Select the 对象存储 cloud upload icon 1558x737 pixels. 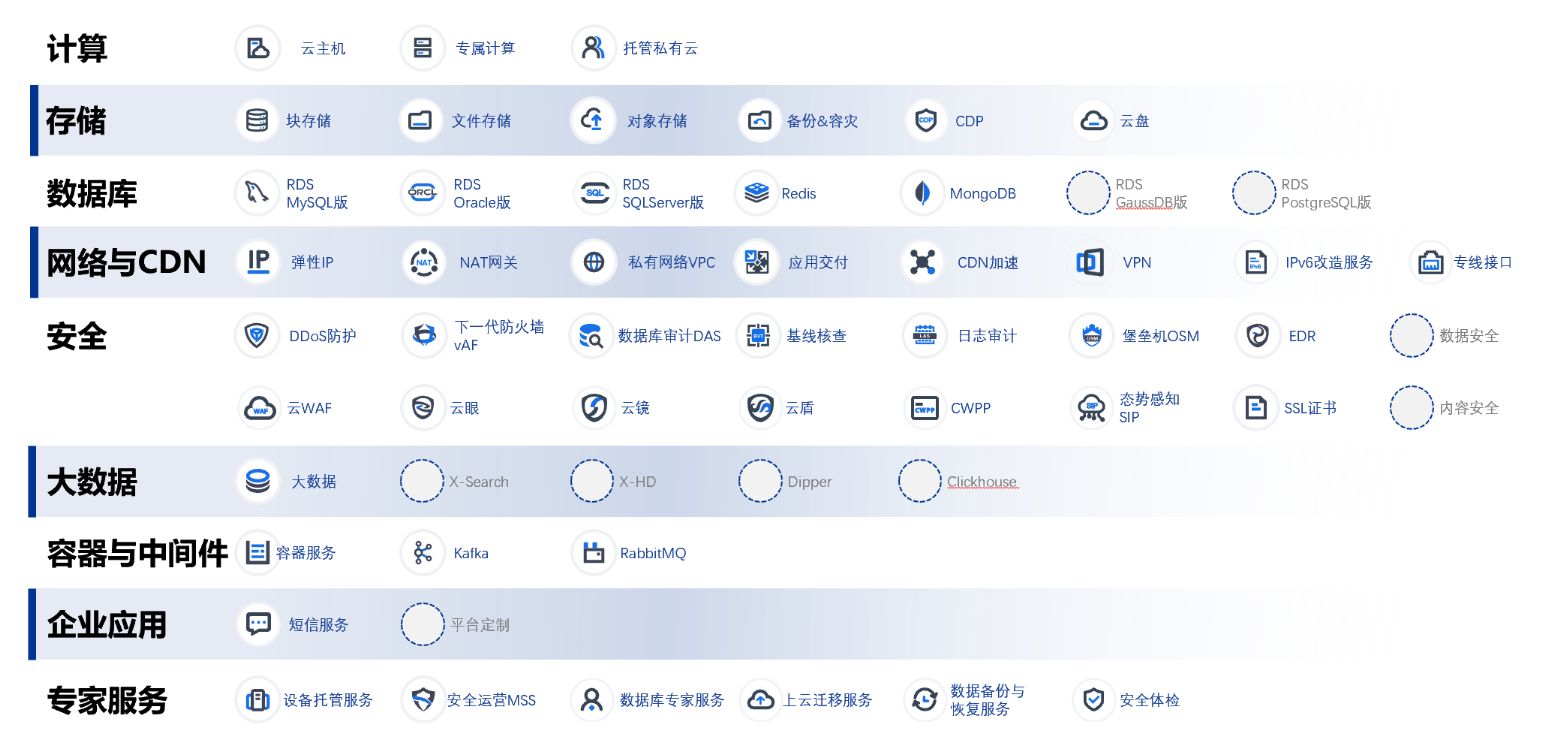pos(593,120)
